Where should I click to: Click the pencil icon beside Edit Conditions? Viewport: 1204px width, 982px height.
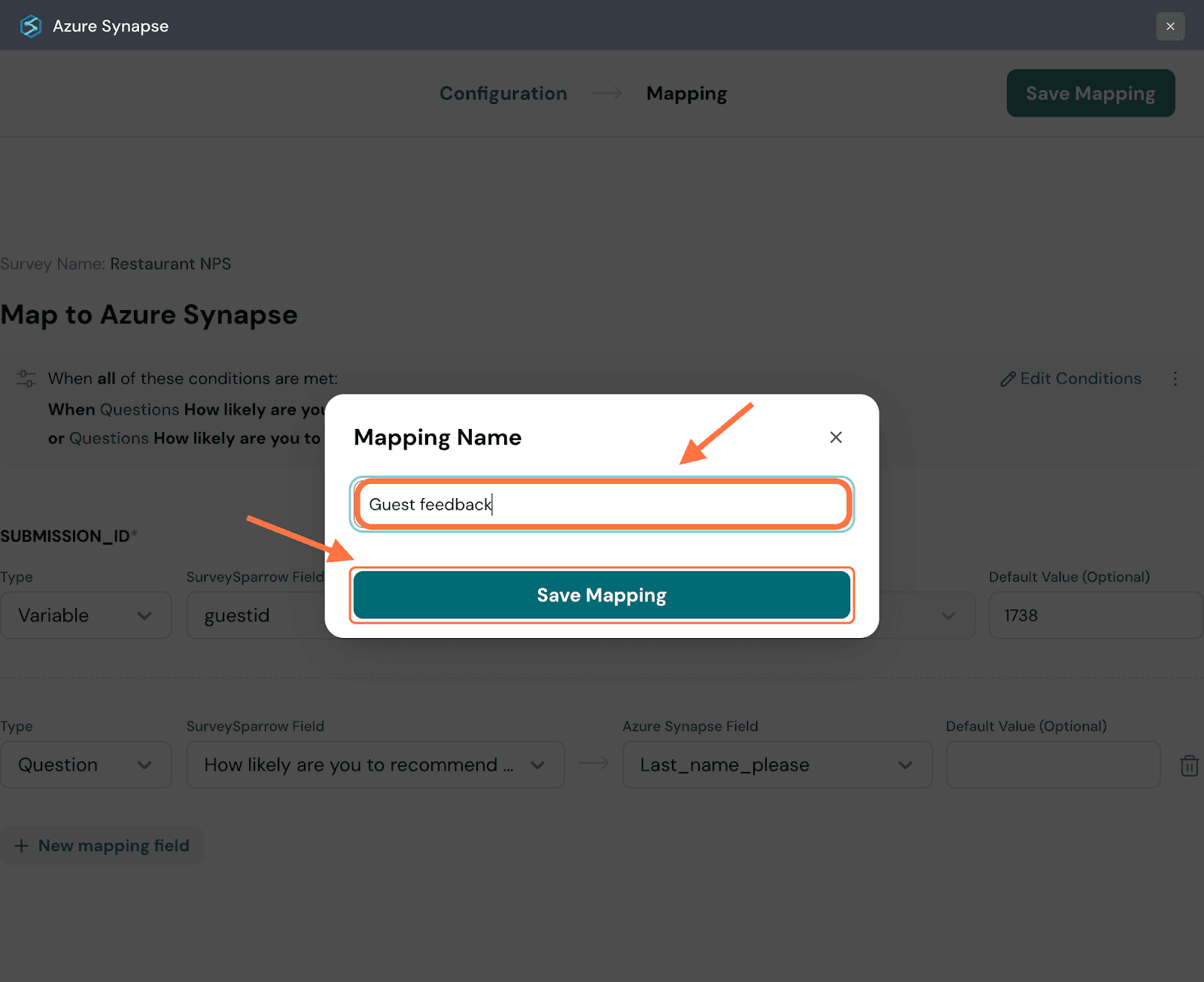(x=1008, y=379)
